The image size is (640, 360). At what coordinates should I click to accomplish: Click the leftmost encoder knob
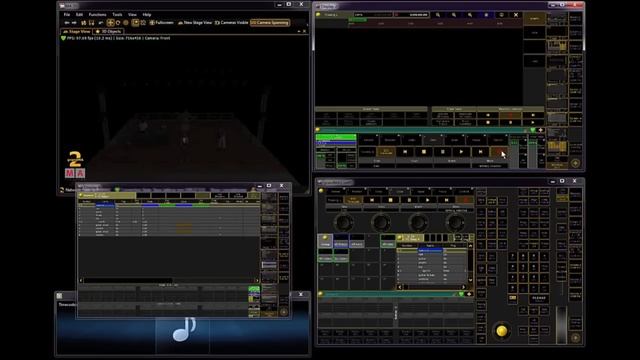coord(343,222)
